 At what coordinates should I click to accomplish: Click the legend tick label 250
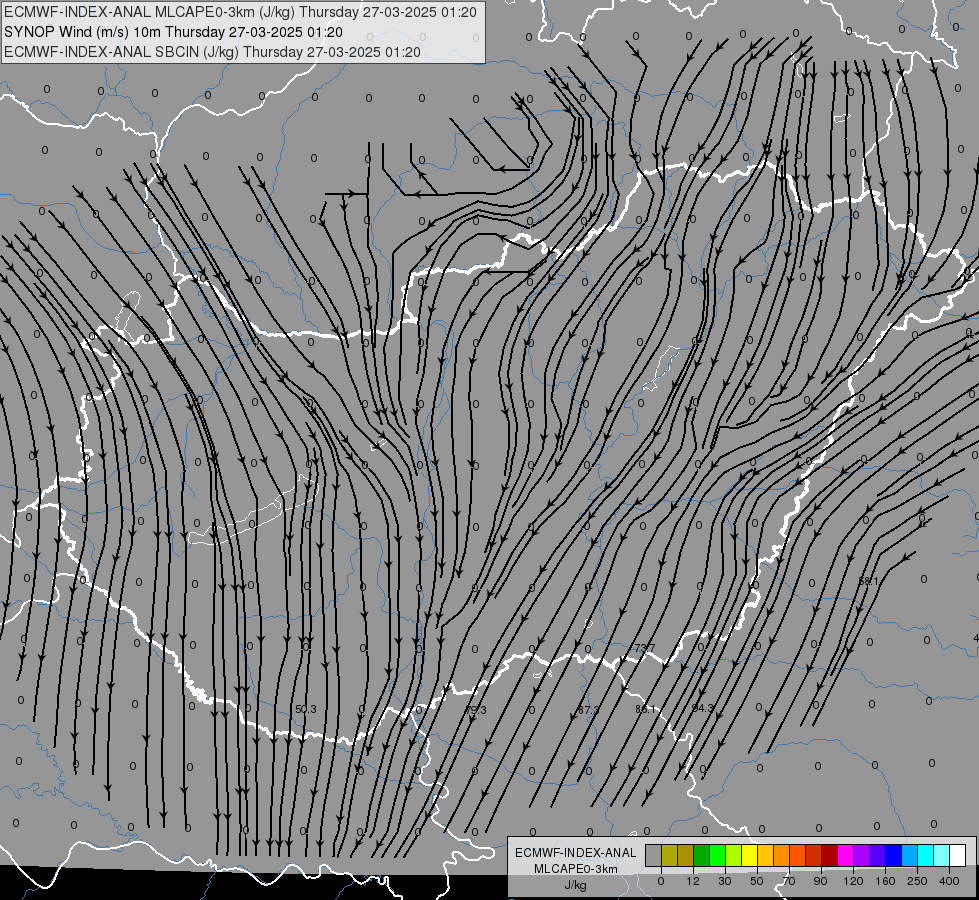click(917, 881)
